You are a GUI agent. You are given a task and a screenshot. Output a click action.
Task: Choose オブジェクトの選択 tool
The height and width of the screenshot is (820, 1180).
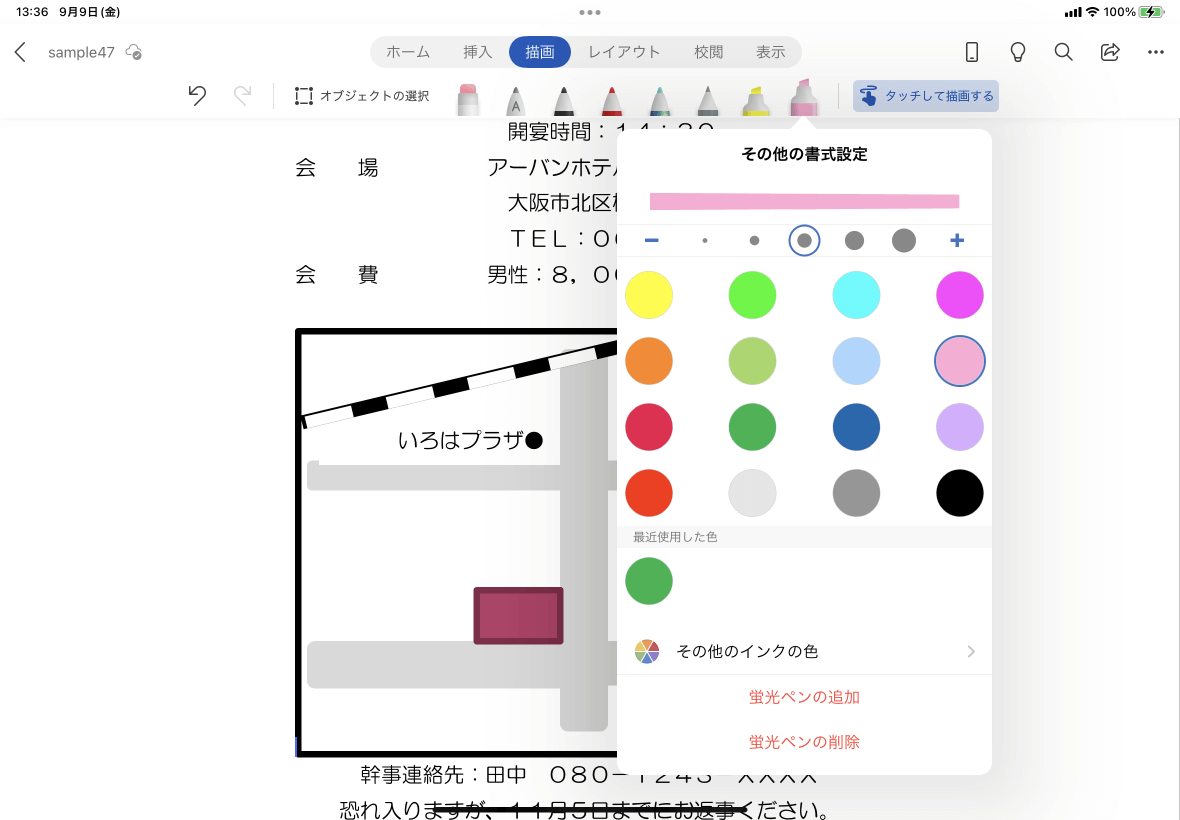pyautogui.click(x=362, y=96)
